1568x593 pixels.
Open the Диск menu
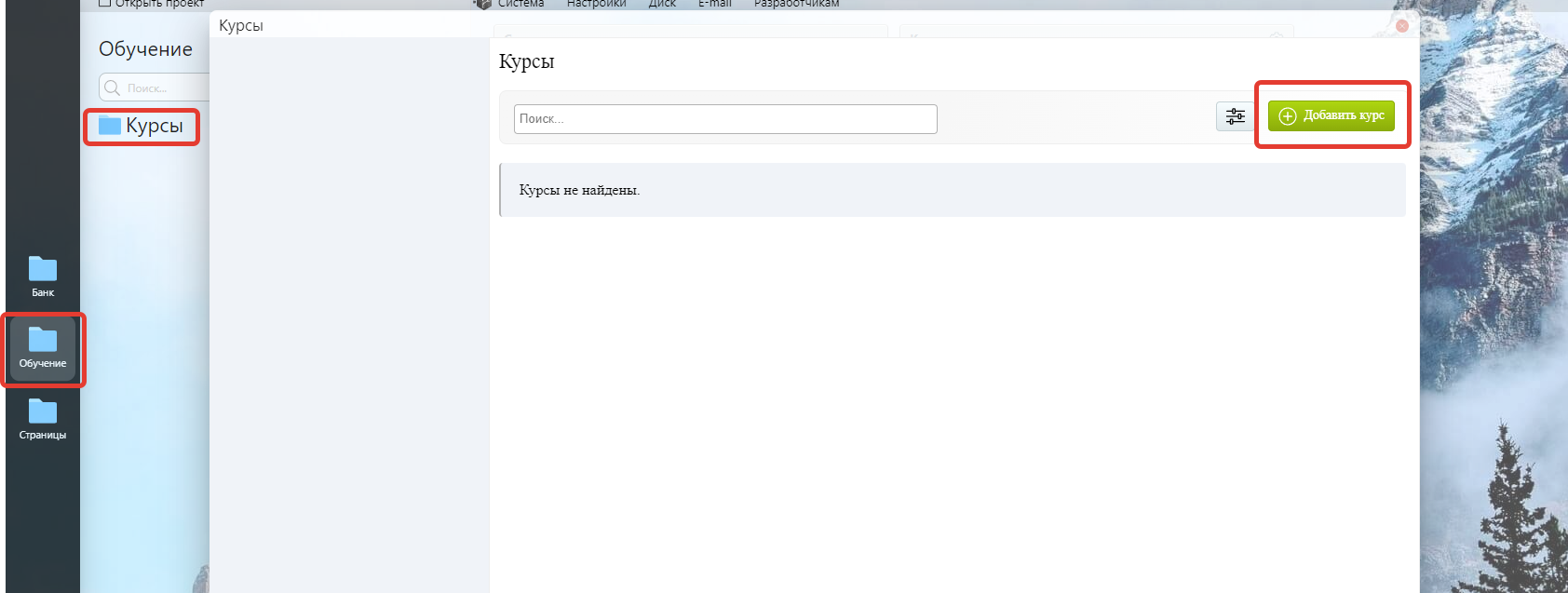(662, 4)
